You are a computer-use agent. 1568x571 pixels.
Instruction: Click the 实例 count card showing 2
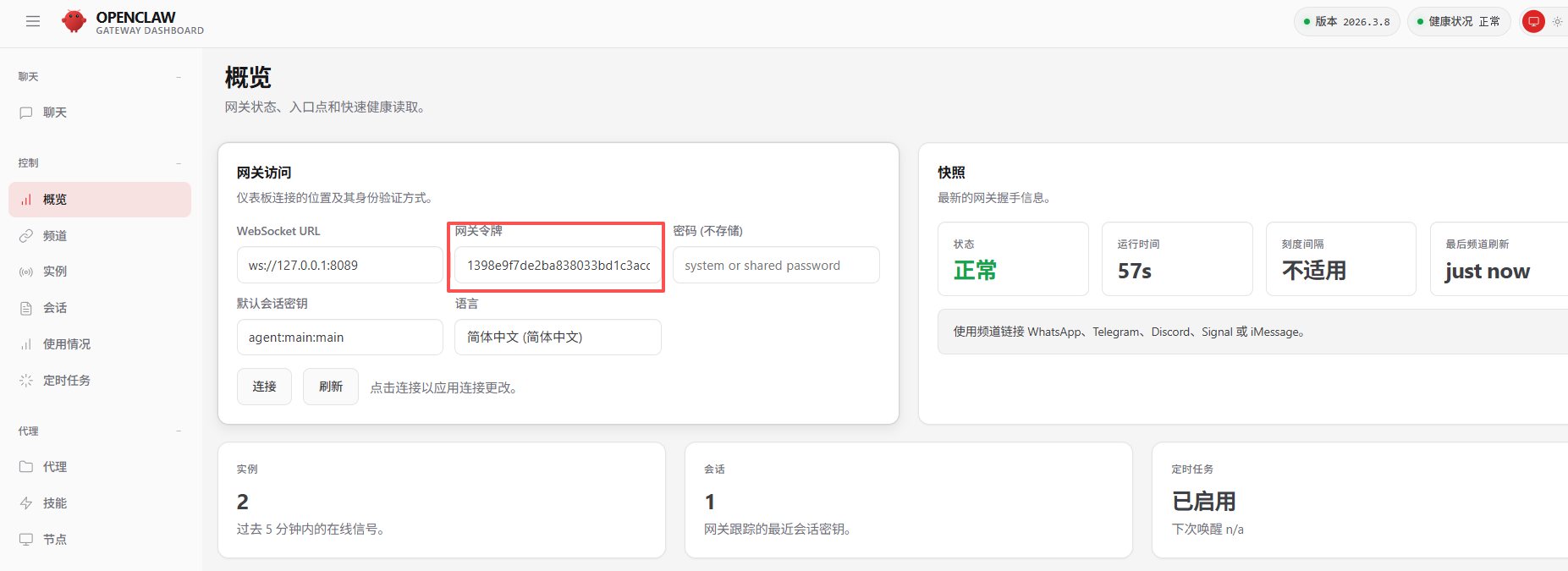pyautogui.click(x=442, y=500)
